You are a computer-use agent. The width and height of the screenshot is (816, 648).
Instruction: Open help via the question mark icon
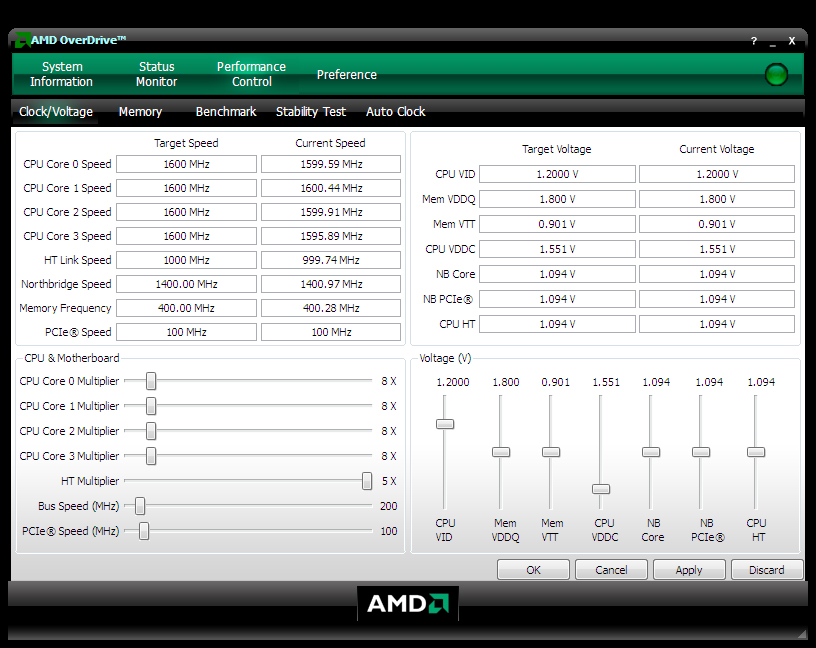coord(752,39)
